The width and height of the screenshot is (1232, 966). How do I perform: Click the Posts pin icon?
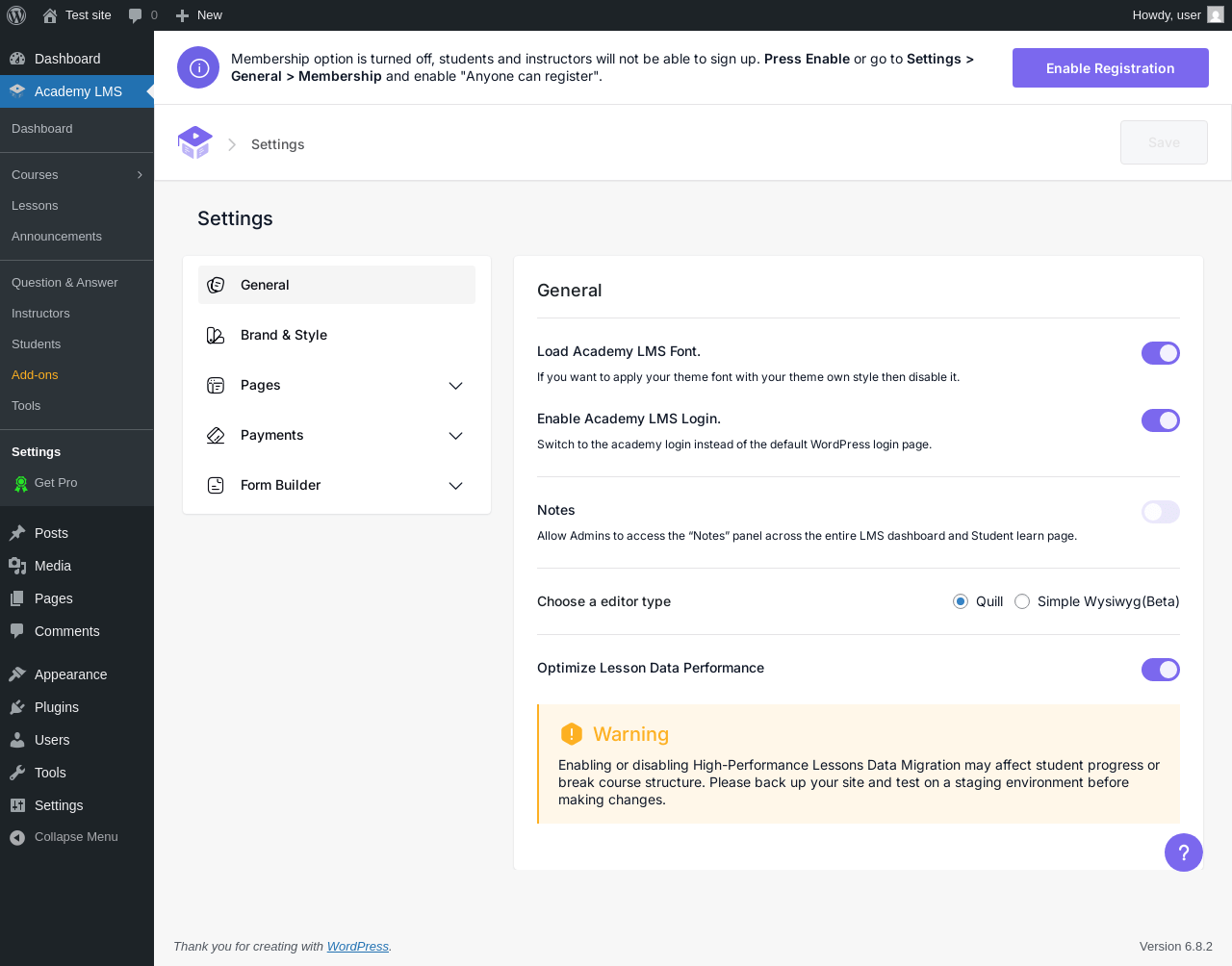(17, 533)
